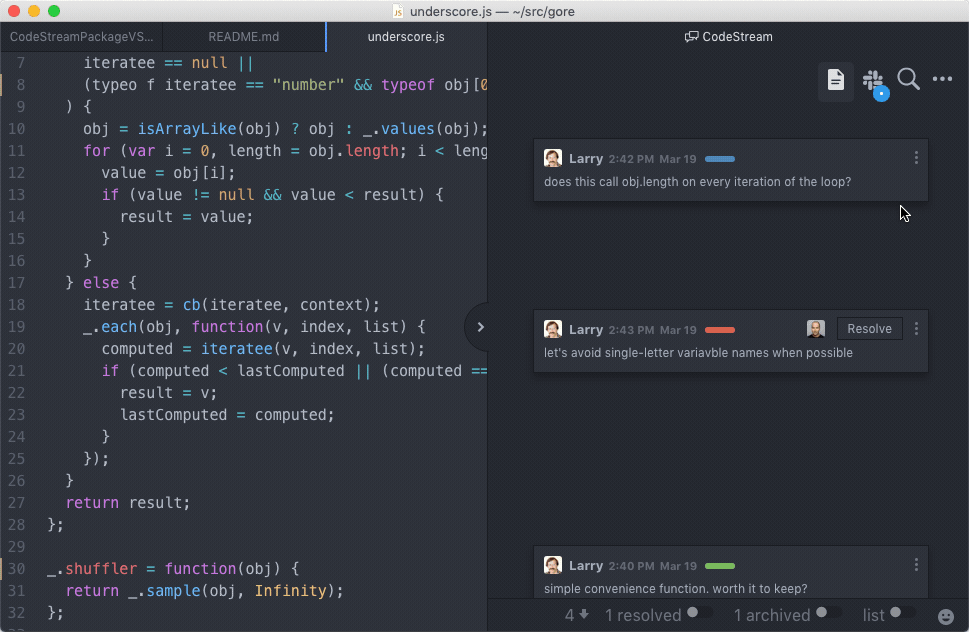Open the Slack integration icon with notification badge
969x632 pixels.
click(x=873, y=79)
